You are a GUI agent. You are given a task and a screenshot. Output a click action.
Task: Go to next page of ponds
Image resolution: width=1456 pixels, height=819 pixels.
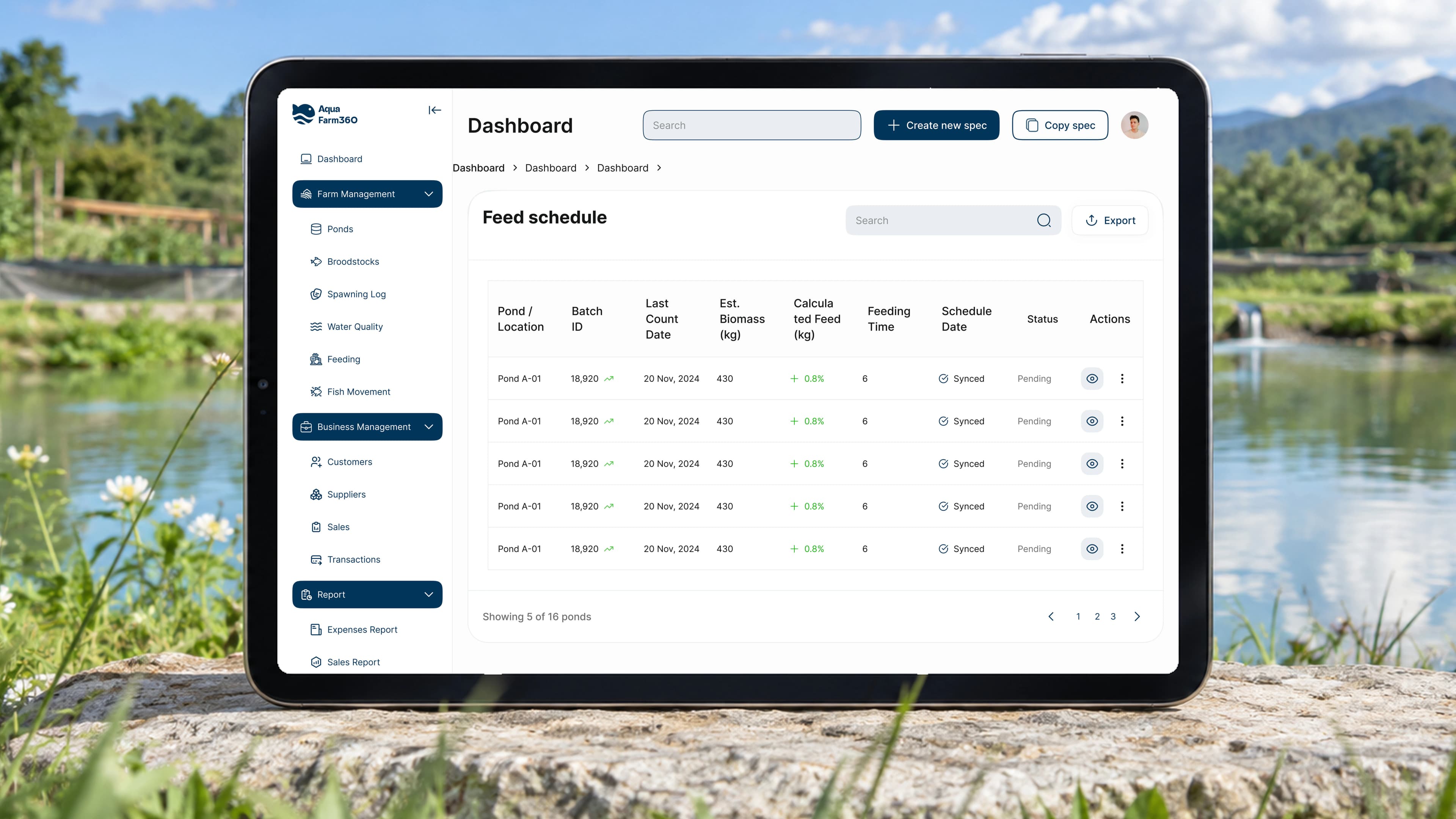click(x=1137, y=617)
